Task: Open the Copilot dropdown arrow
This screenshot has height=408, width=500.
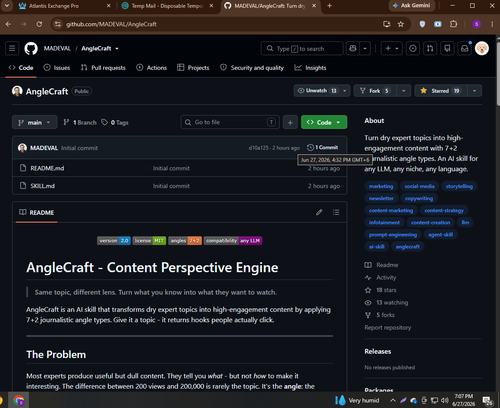Action: pyautogui.click(x=365, y=49)
